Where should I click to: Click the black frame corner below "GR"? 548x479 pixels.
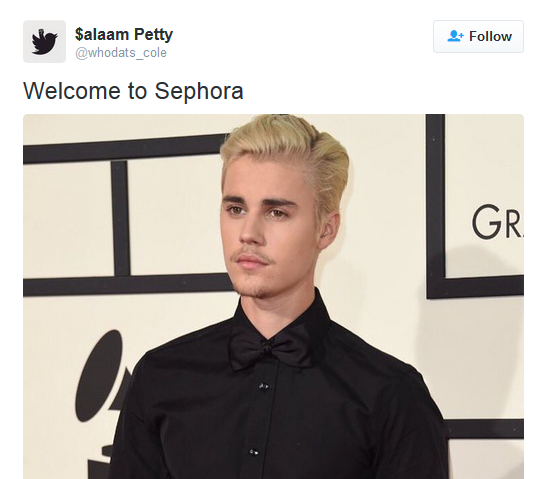tap(439, 286)
